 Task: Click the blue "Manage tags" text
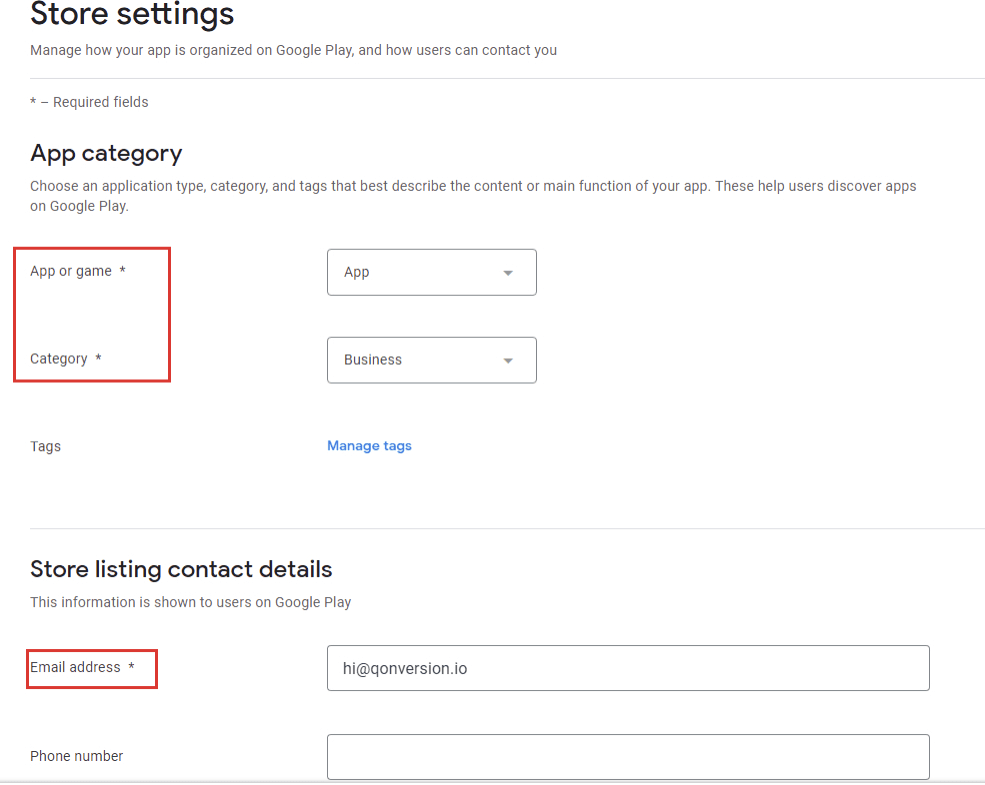(369, 445)
